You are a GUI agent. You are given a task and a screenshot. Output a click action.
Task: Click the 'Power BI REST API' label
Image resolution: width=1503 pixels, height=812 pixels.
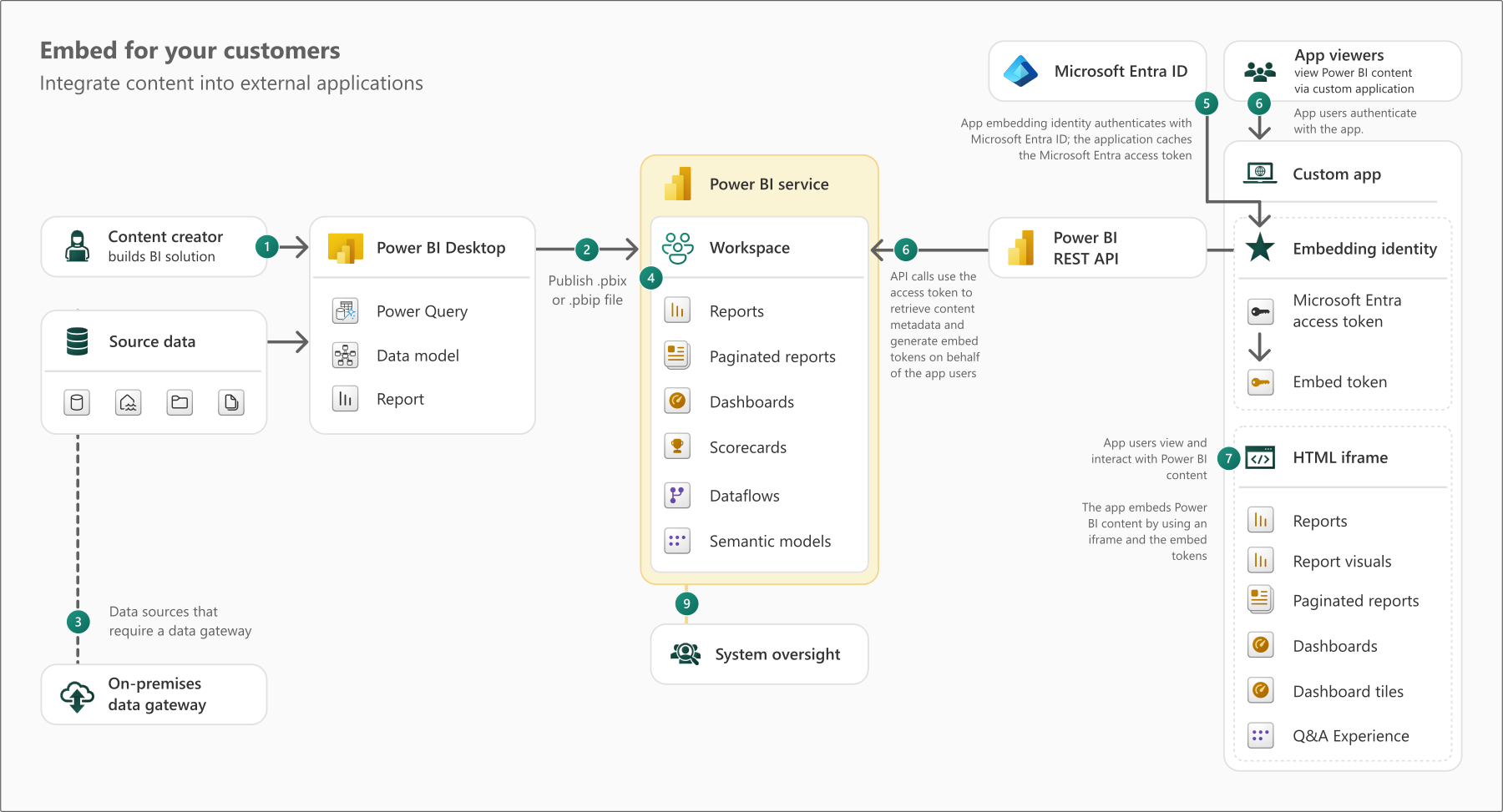[1085, 248]
